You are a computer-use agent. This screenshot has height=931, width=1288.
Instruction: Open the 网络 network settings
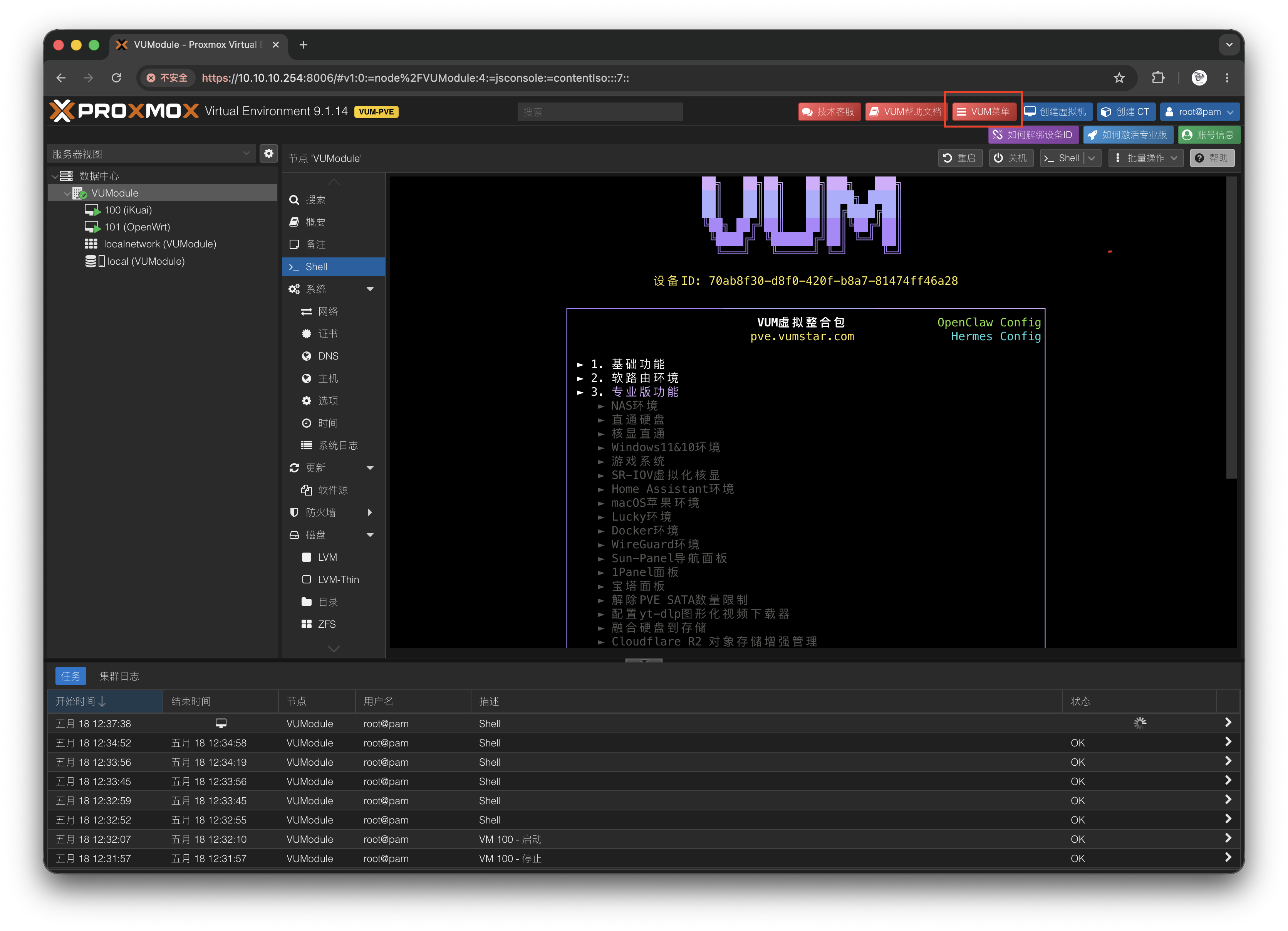tap(333, 311)
